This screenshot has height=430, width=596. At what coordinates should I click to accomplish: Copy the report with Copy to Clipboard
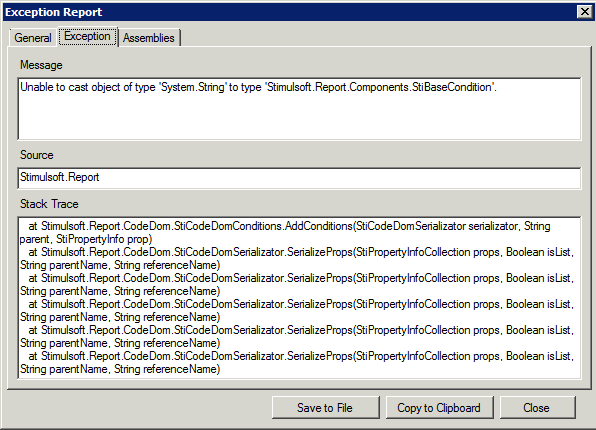point(439,408)
